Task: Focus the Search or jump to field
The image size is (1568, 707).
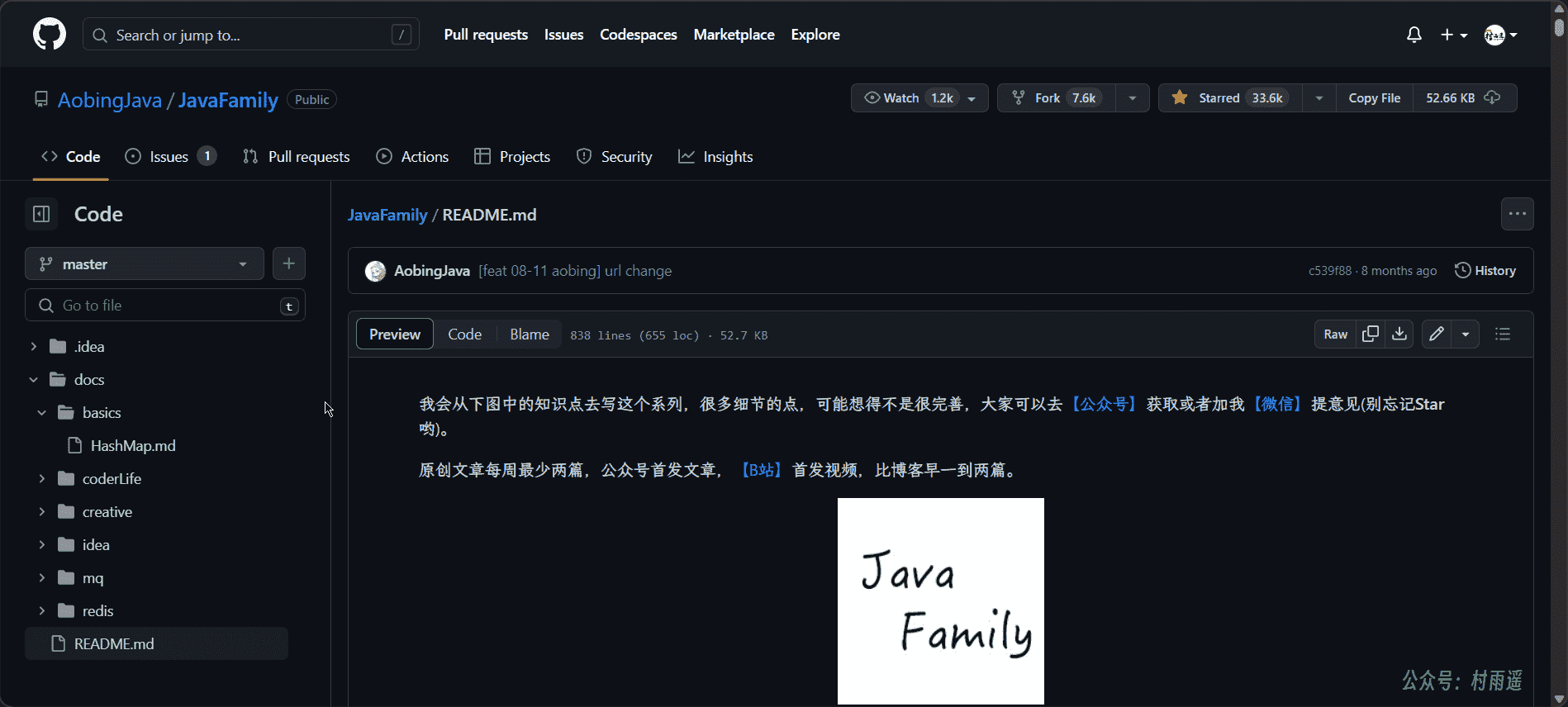Action: click(x=251, y=35)
